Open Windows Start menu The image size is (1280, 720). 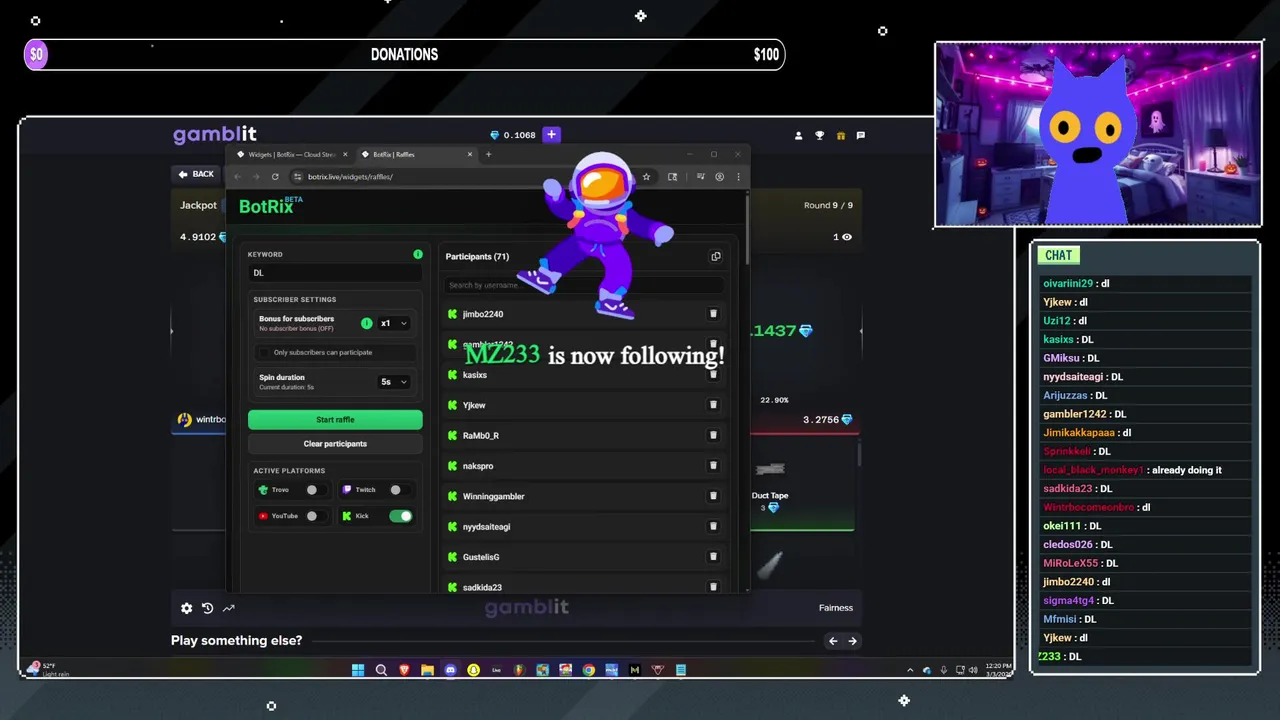click(358, 670)
